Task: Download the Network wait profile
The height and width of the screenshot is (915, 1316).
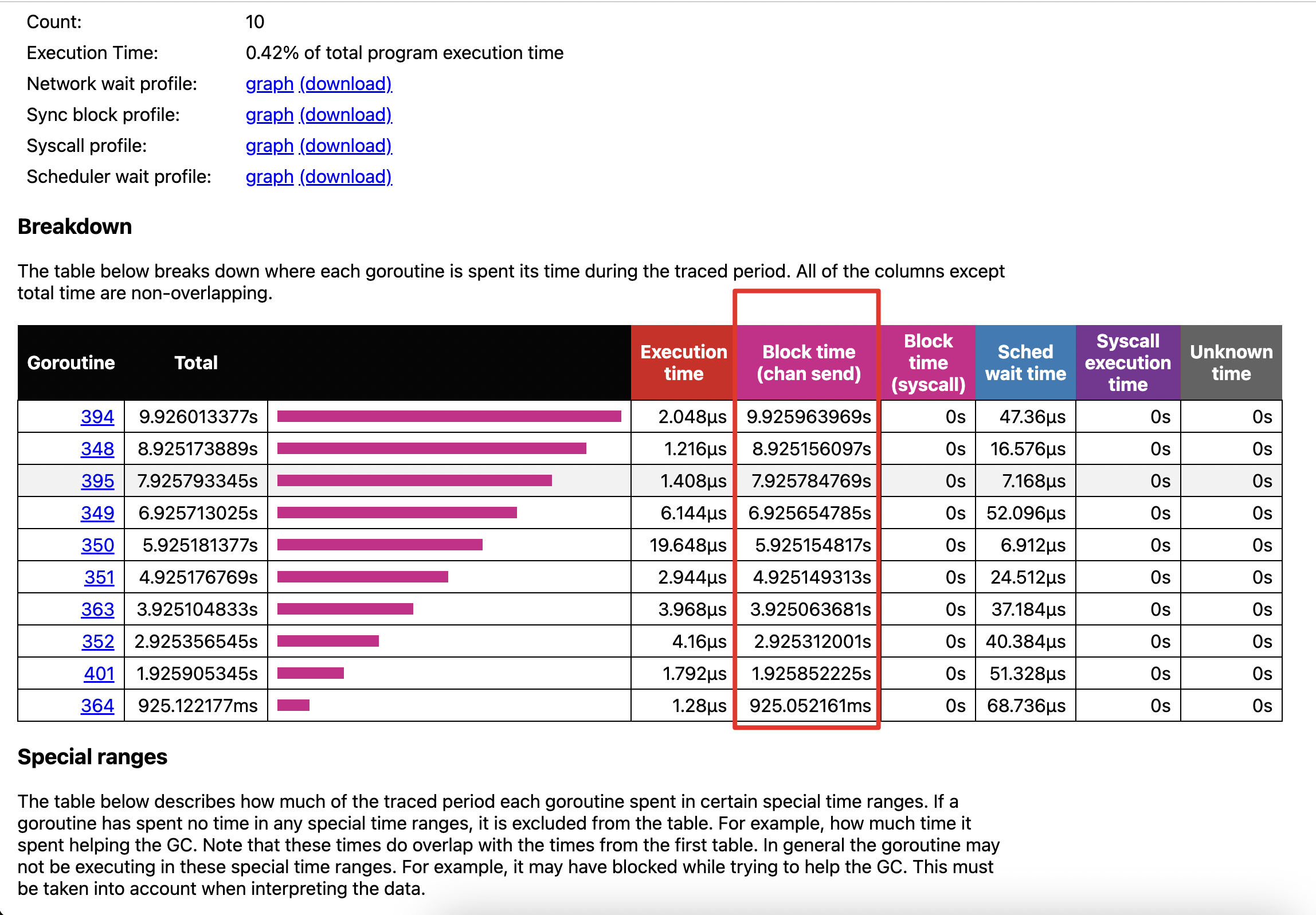Action: tap(346, 84)
